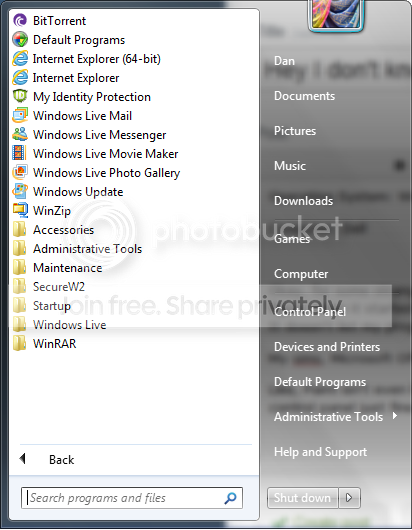Expand the Startup program group label
Viewport: 412px width, 530px height.
52,306
